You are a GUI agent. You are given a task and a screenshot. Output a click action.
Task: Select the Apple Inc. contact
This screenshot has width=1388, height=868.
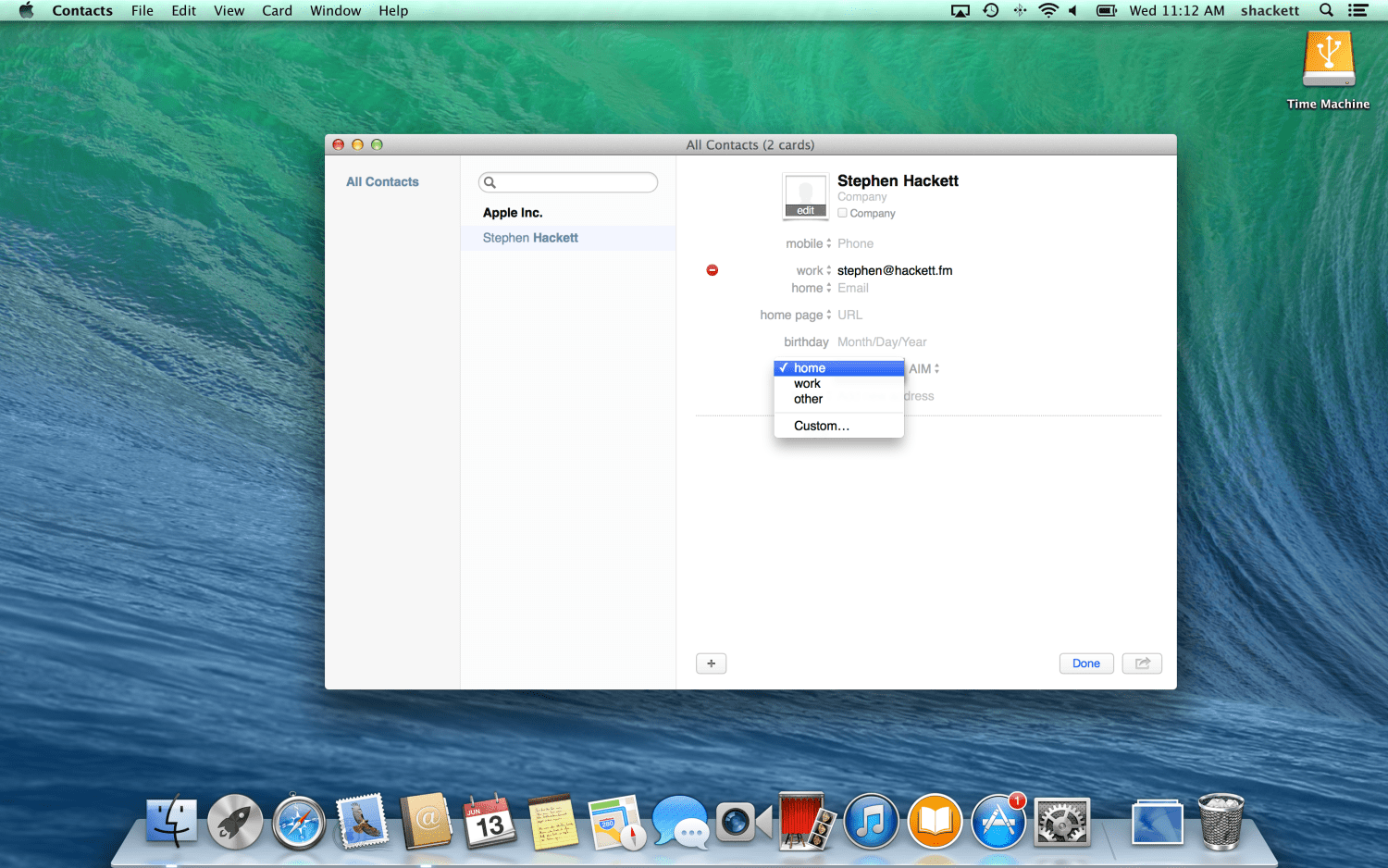click(513, 213)
